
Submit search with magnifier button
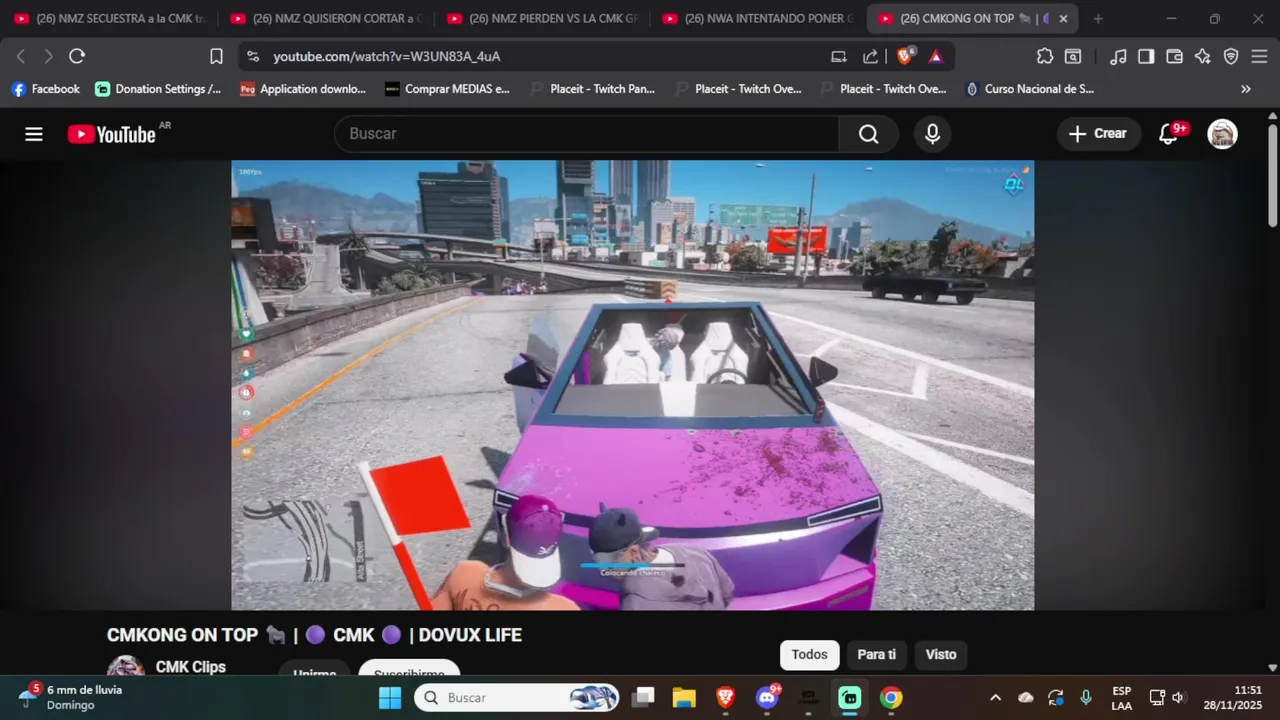point(869,134)
